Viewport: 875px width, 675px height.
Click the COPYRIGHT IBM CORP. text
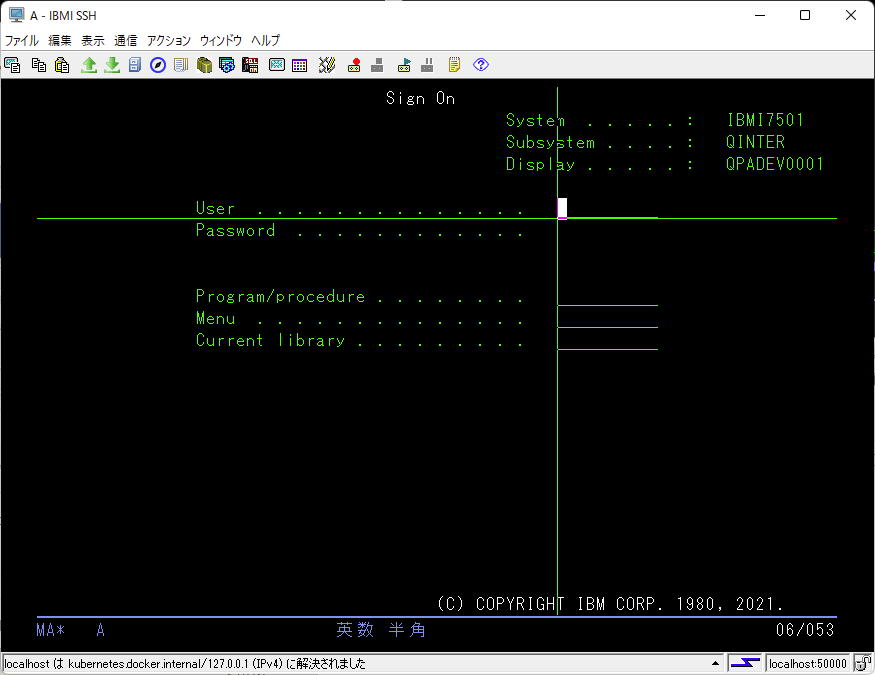(610, 604)
